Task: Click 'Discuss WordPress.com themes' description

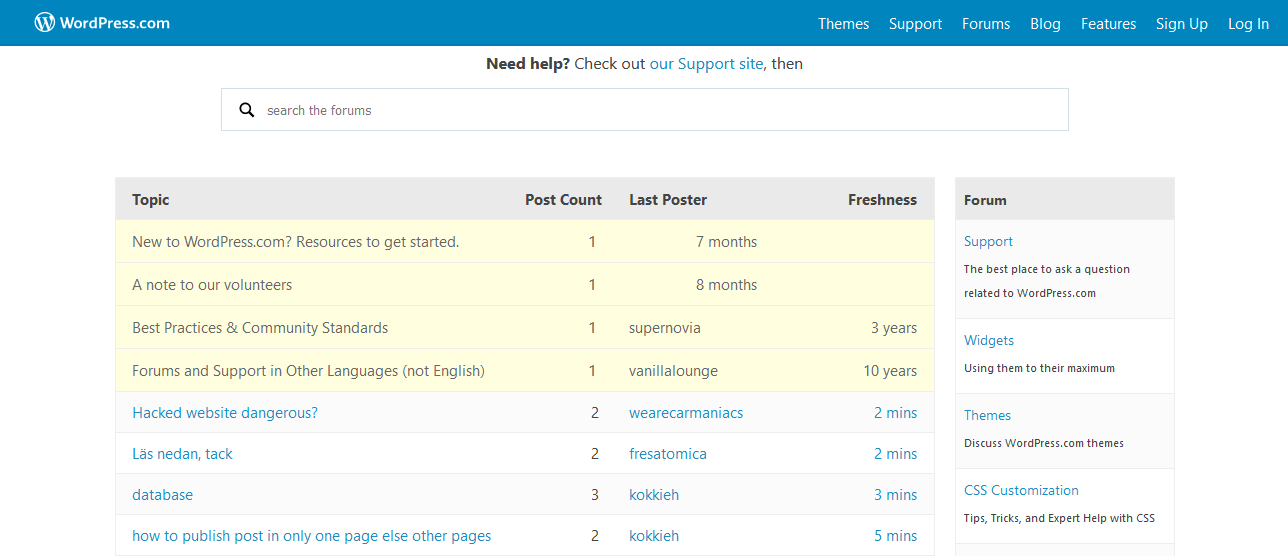Action: point(1044,443)
